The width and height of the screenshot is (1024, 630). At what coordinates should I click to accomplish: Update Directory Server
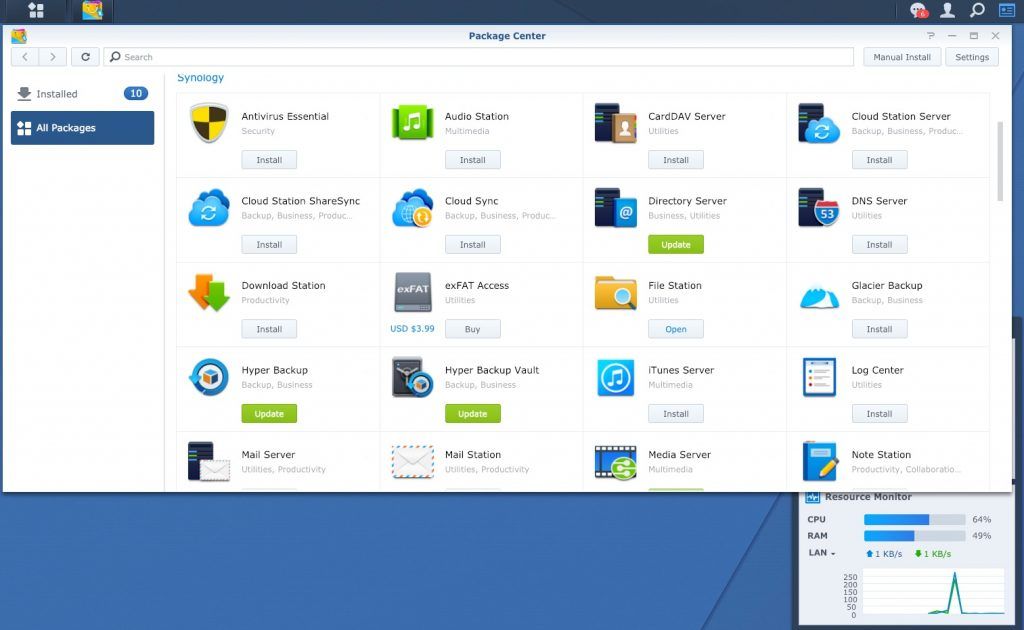tap(676, 245)
